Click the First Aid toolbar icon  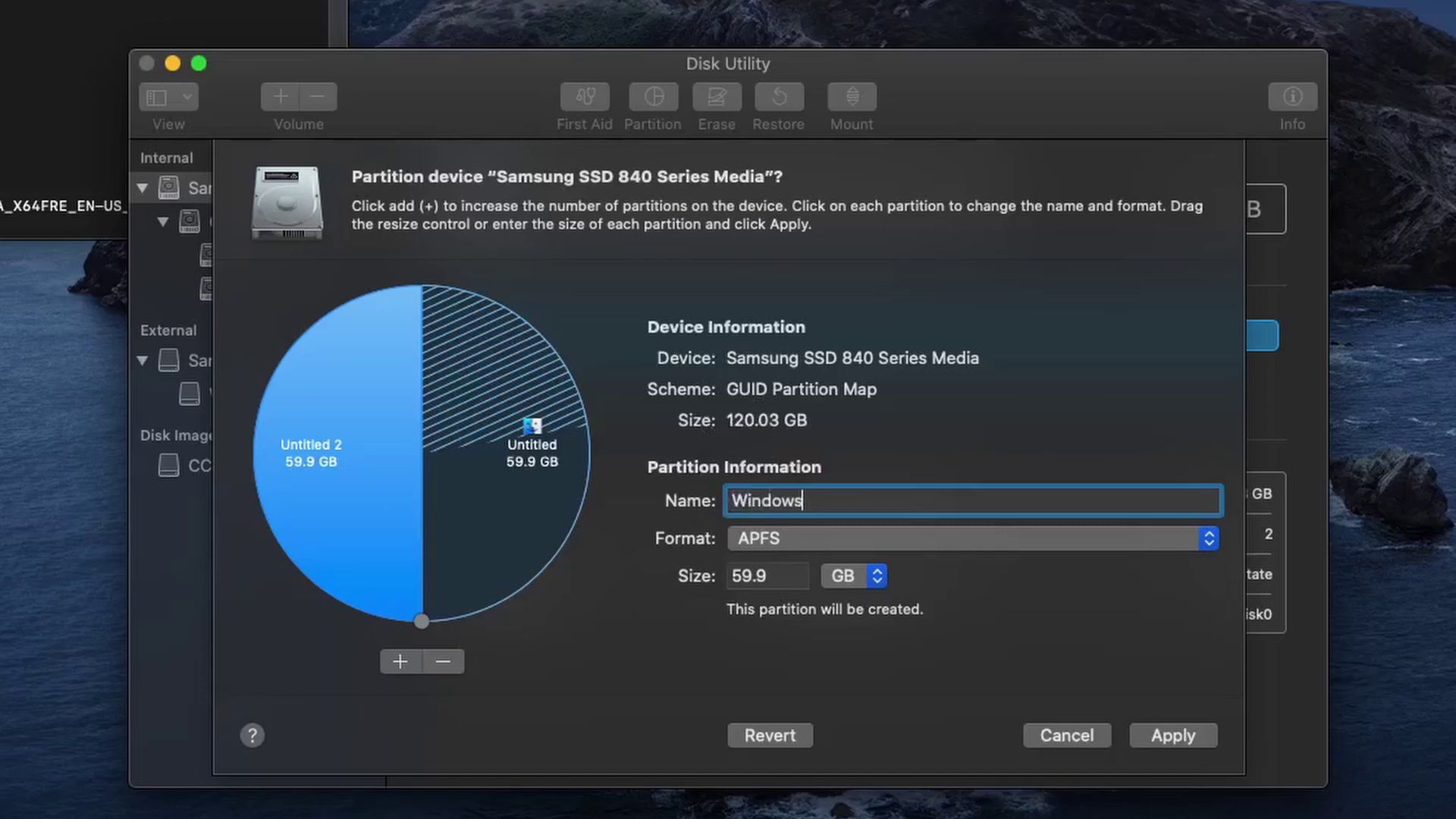pyautogui.click(x=584, y=97)
